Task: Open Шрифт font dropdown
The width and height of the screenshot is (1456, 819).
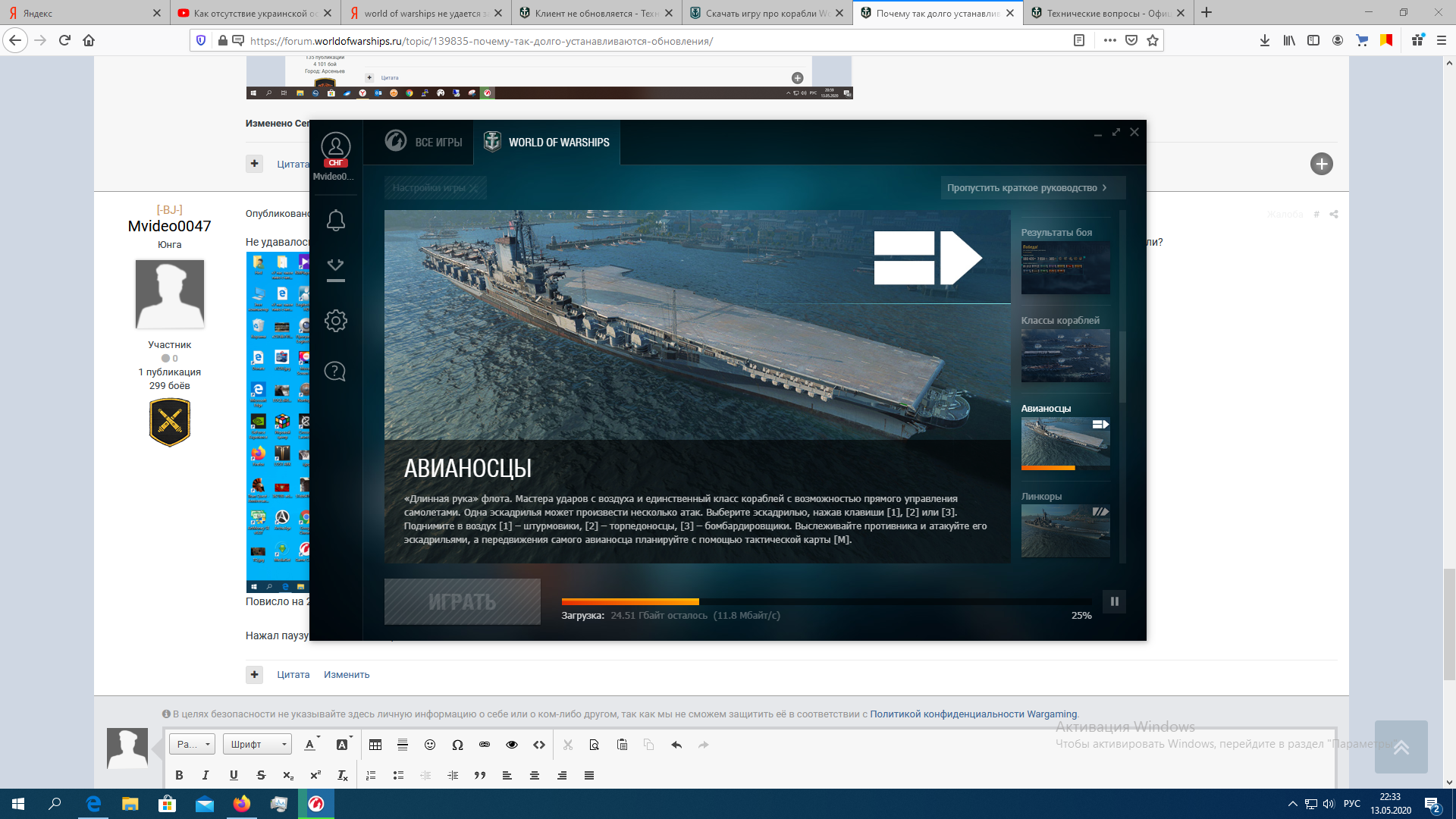Action: [257, 745]
